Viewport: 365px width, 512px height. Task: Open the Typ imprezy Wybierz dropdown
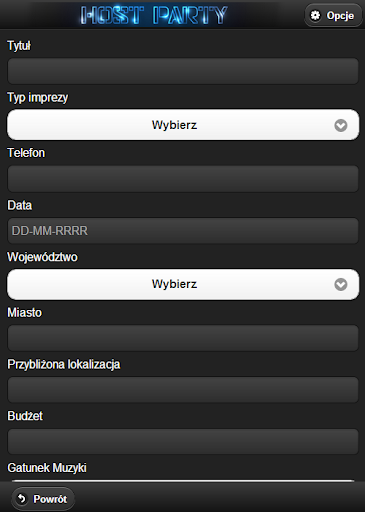tap(183, 125)
